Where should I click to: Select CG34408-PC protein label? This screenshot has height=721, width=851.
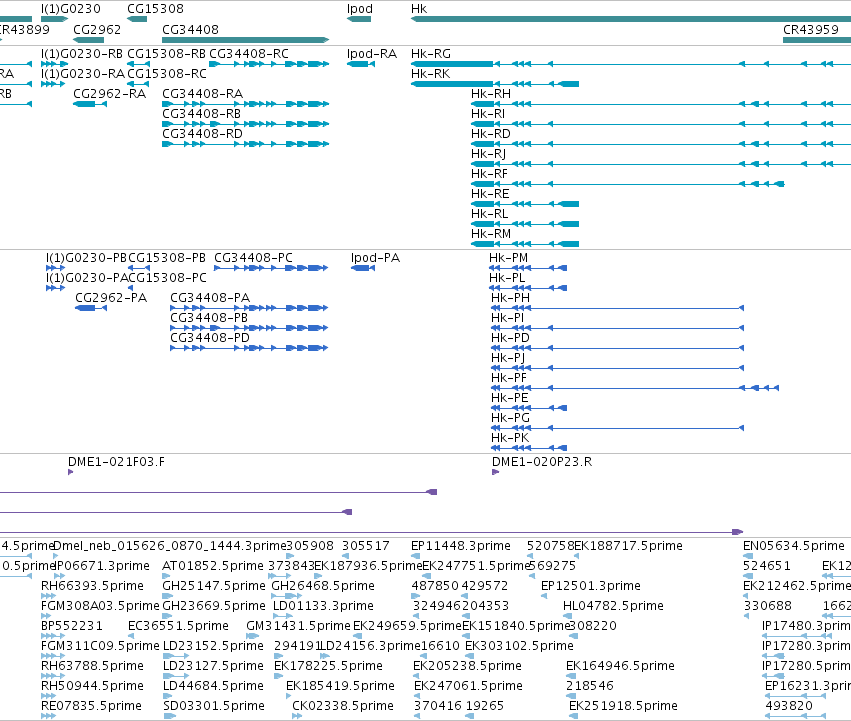[x=253, y=258]
